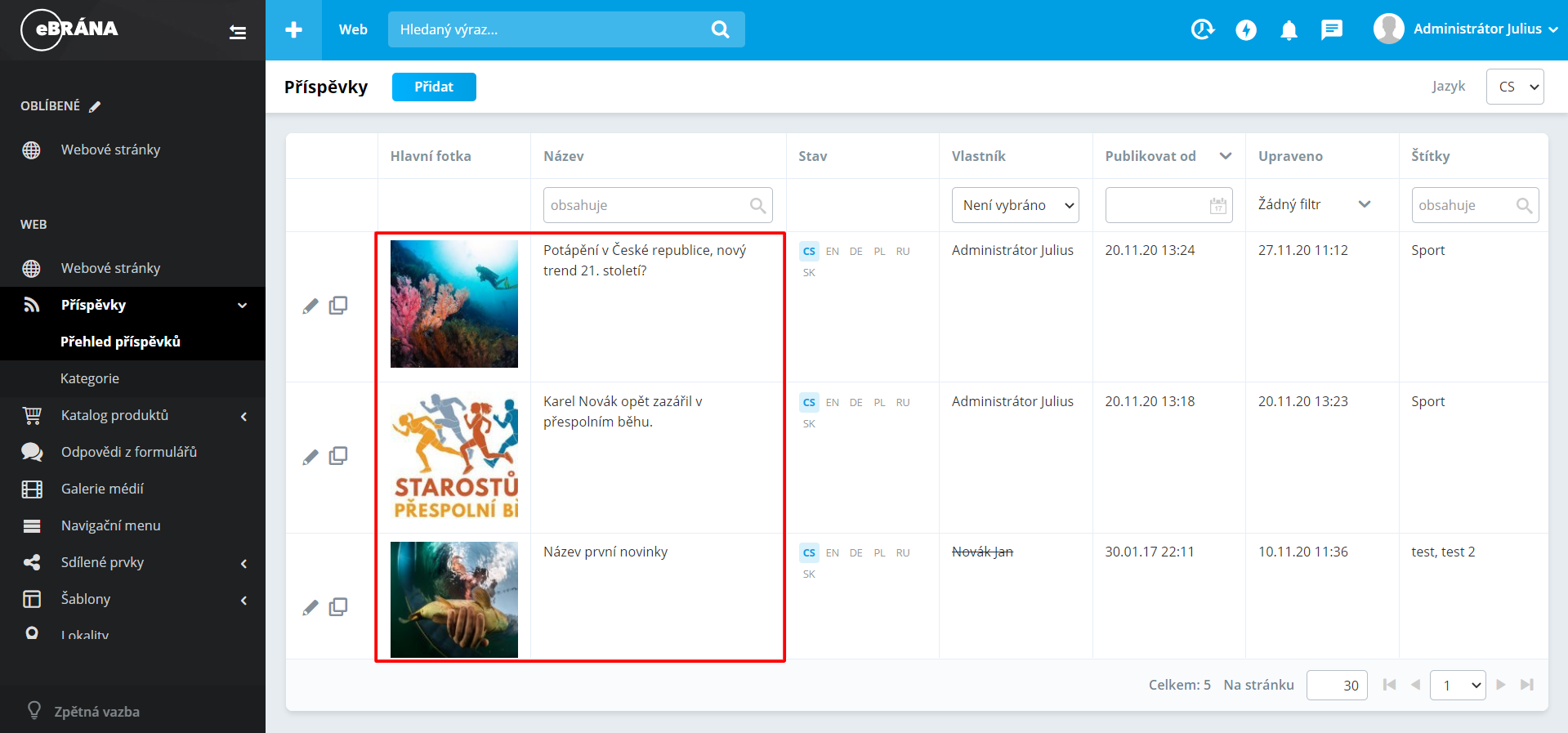Duplicate the Karel Novák post with copy icon
The image size is (1568, 733).
(338, 456)
